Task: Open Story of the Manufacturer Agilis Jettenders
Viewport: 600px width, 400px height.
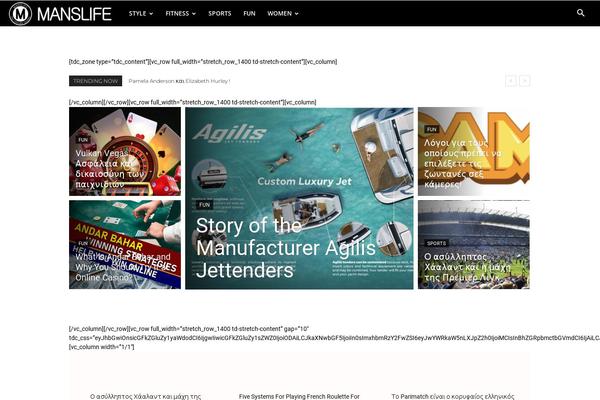Action: coord(285,248)
